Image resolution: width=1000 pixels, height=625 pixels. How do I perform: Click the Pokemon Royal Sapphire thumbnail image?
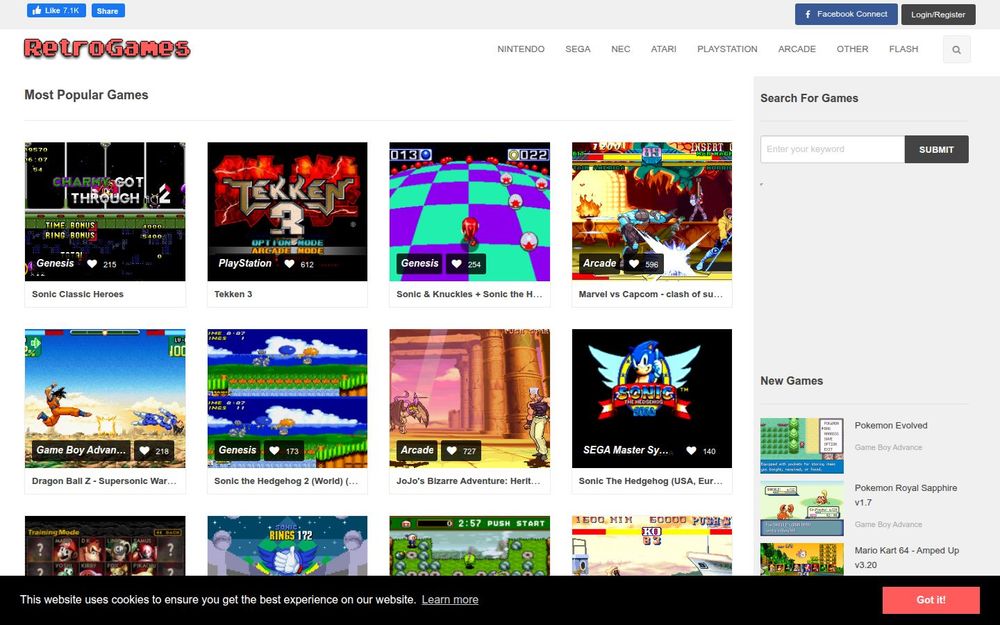[x=802, y=508]
